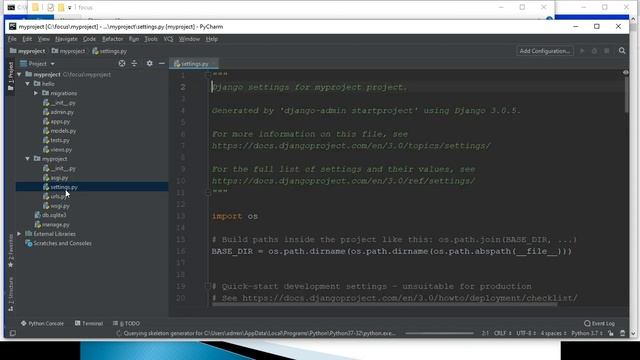Open the Window menu

(x=189, y=39)
